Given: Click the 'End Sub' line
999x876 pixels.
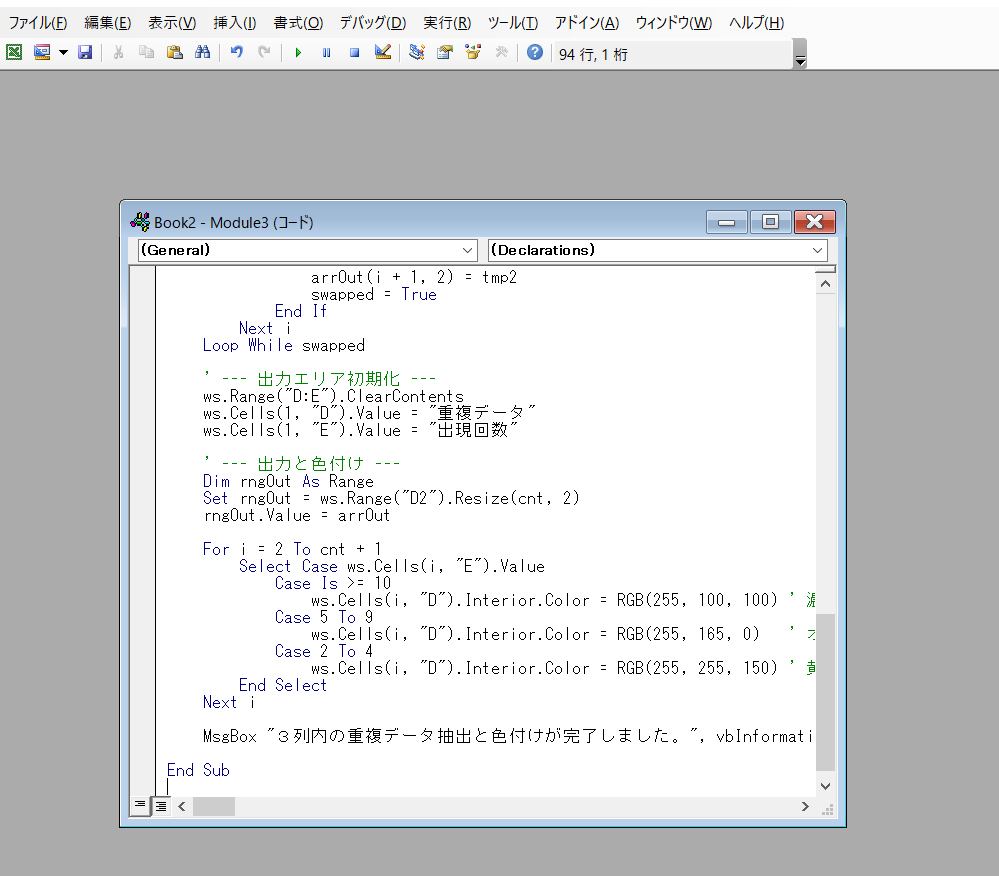Looking at the screenshot, I should [198, 770].
